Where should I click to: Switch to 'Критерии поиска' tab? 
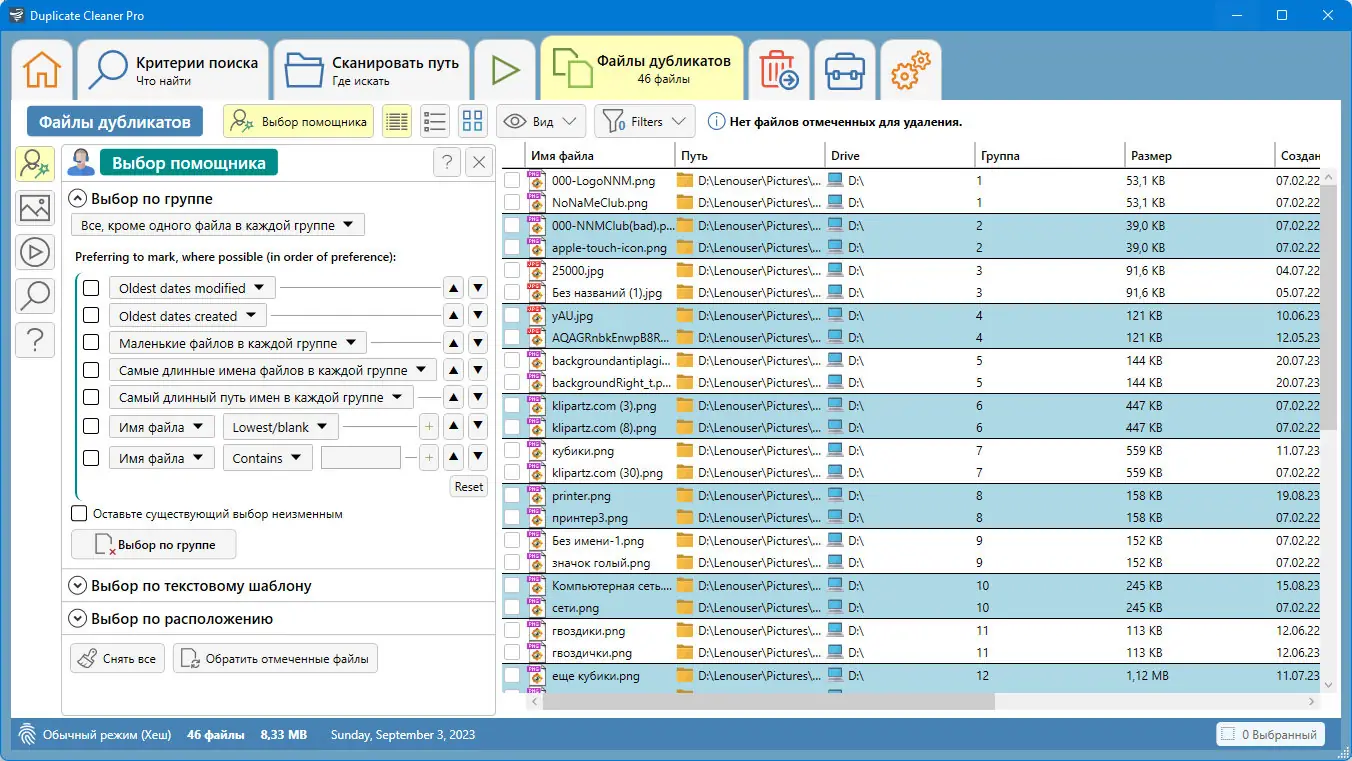click(x=173, y=71)
